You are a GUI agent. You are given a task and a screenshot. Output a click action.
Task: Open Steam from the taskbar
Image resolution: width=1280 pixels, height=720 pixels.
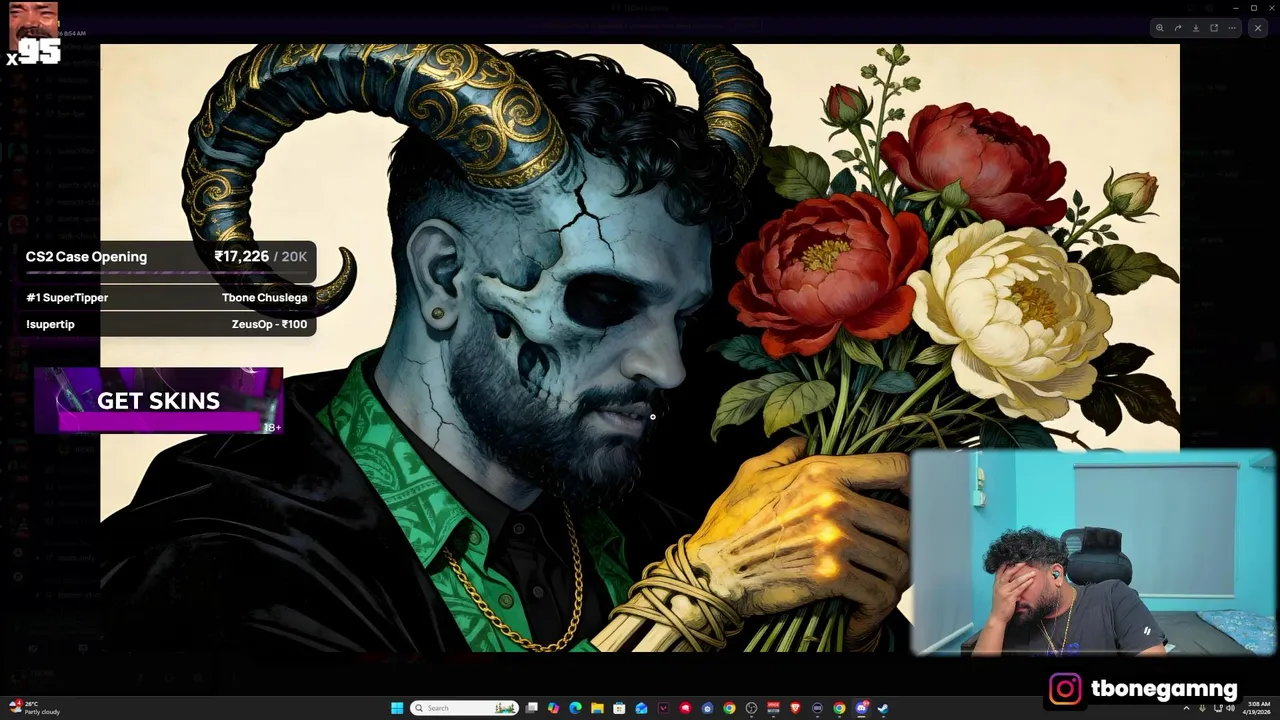pyautogui.click(x=883, y=708)
